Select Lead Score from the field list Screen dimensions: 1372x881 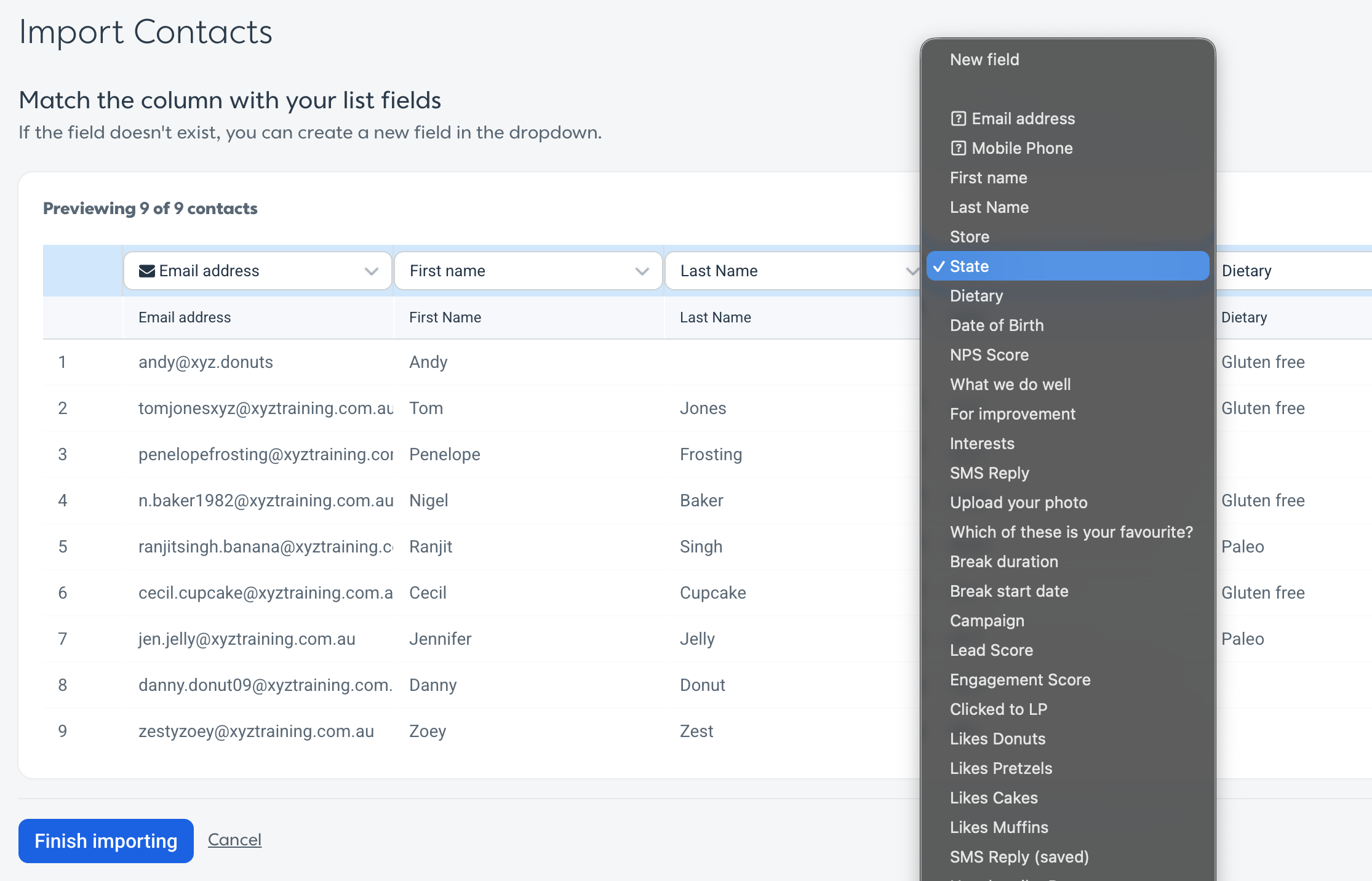pos(1067,650)
